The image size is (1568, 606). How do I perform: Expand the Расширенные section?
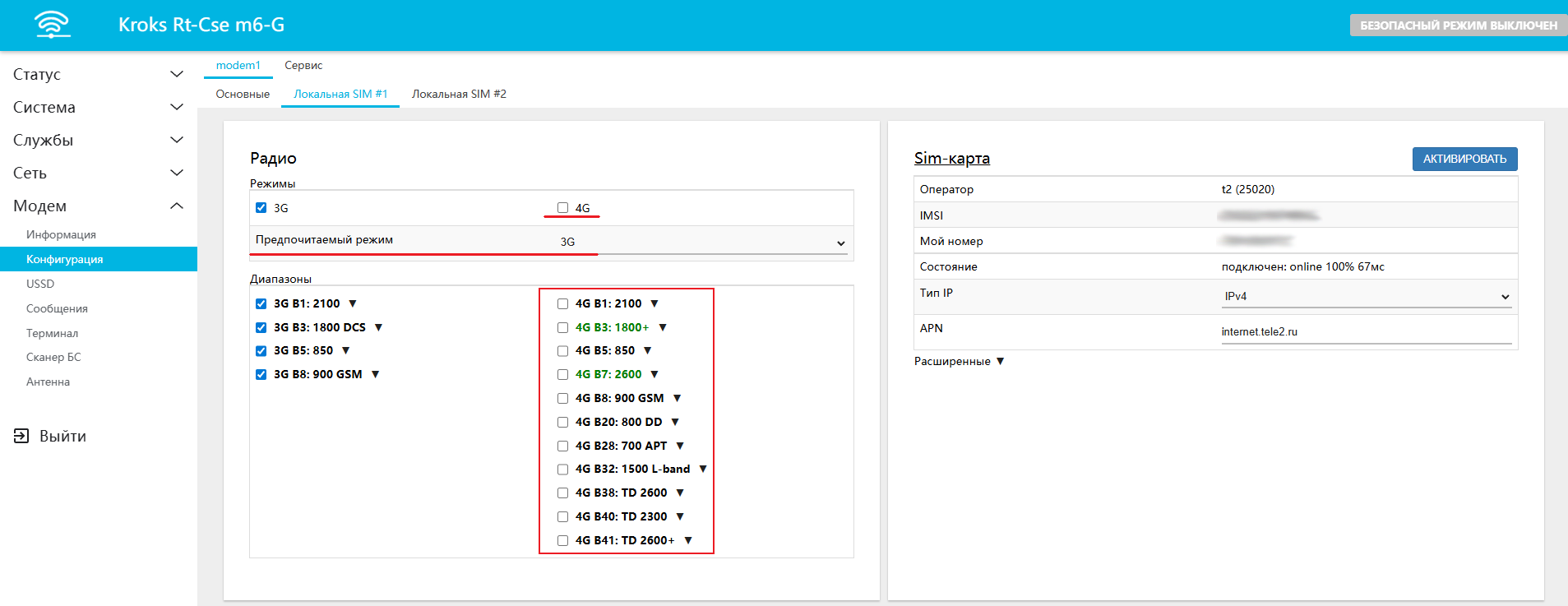click(x=959, y=361)
